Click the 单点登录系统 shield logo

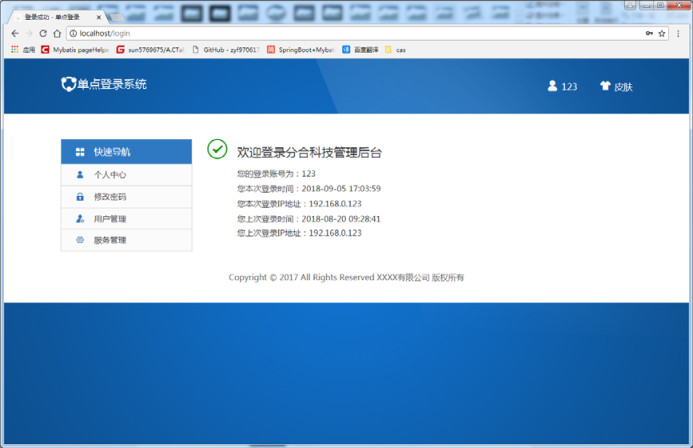[x=68, y=85]
